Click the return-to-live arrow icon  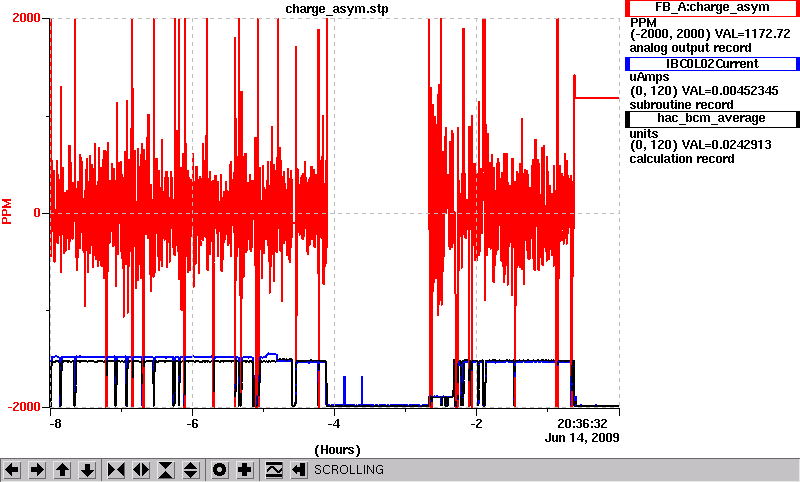point(299,470)
